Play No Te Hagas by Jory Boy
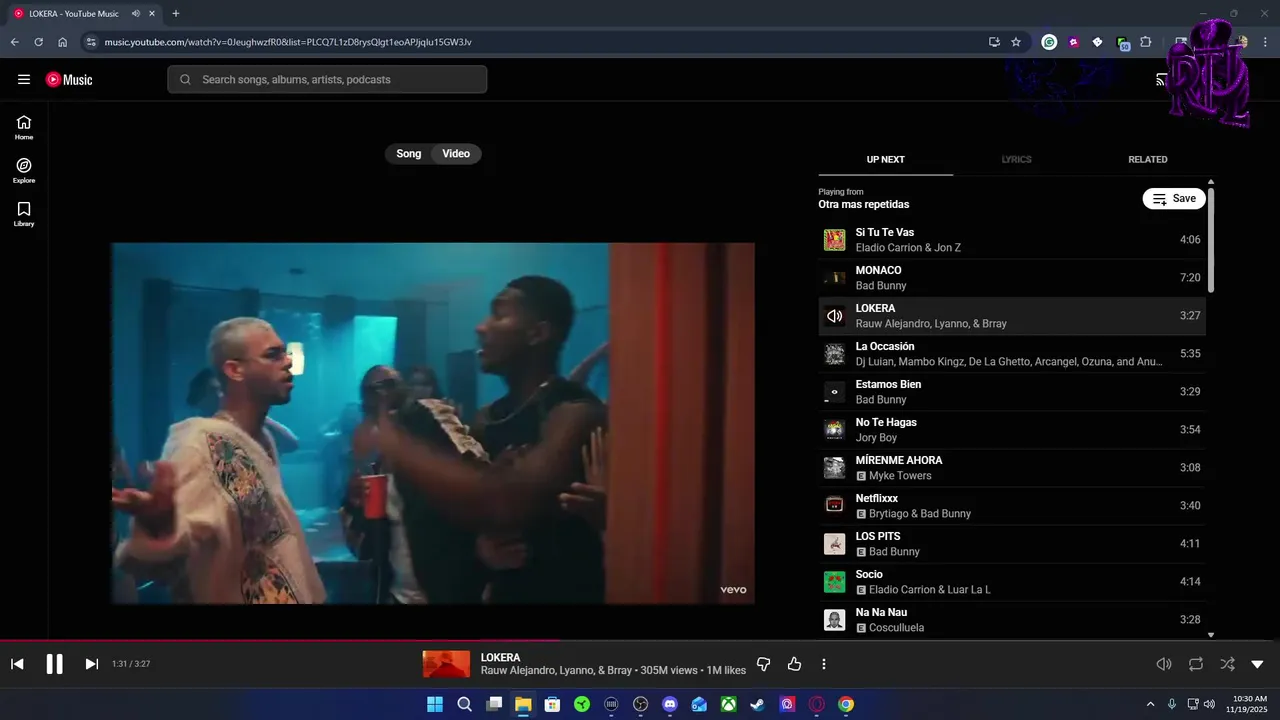 point(1012,430)
